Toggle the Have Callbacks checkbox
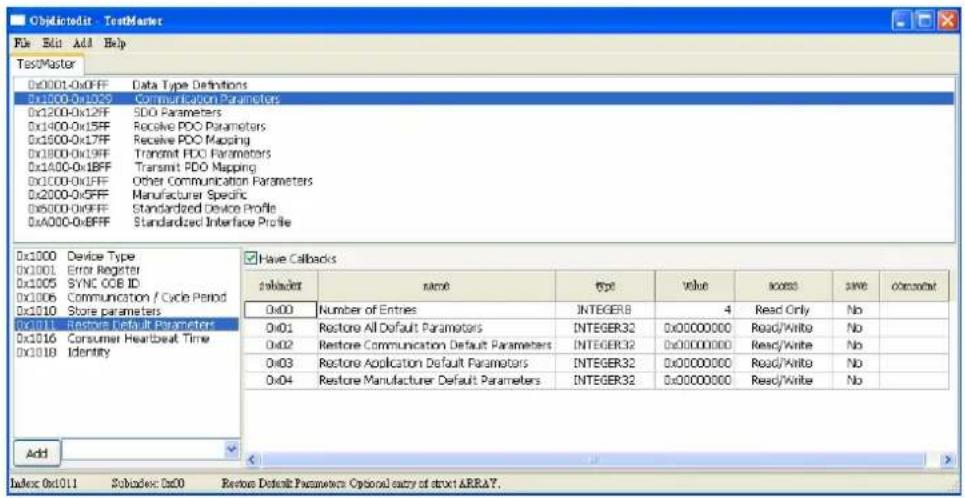 coord(250,259)
